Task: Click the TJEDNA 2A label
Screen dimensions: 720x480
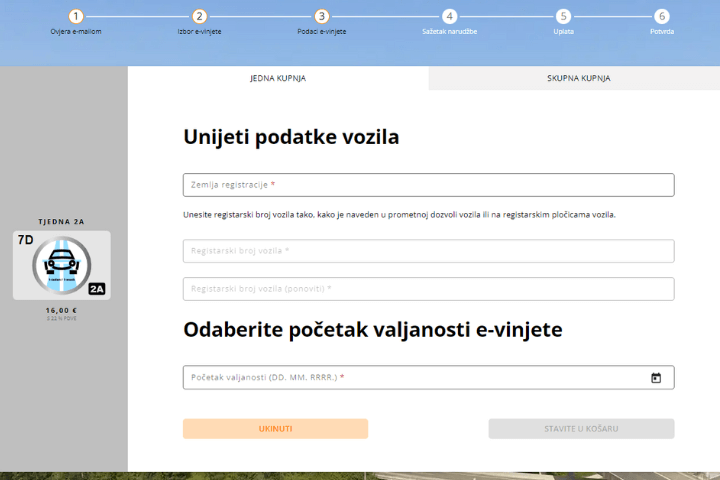Action: pos(62,222)
